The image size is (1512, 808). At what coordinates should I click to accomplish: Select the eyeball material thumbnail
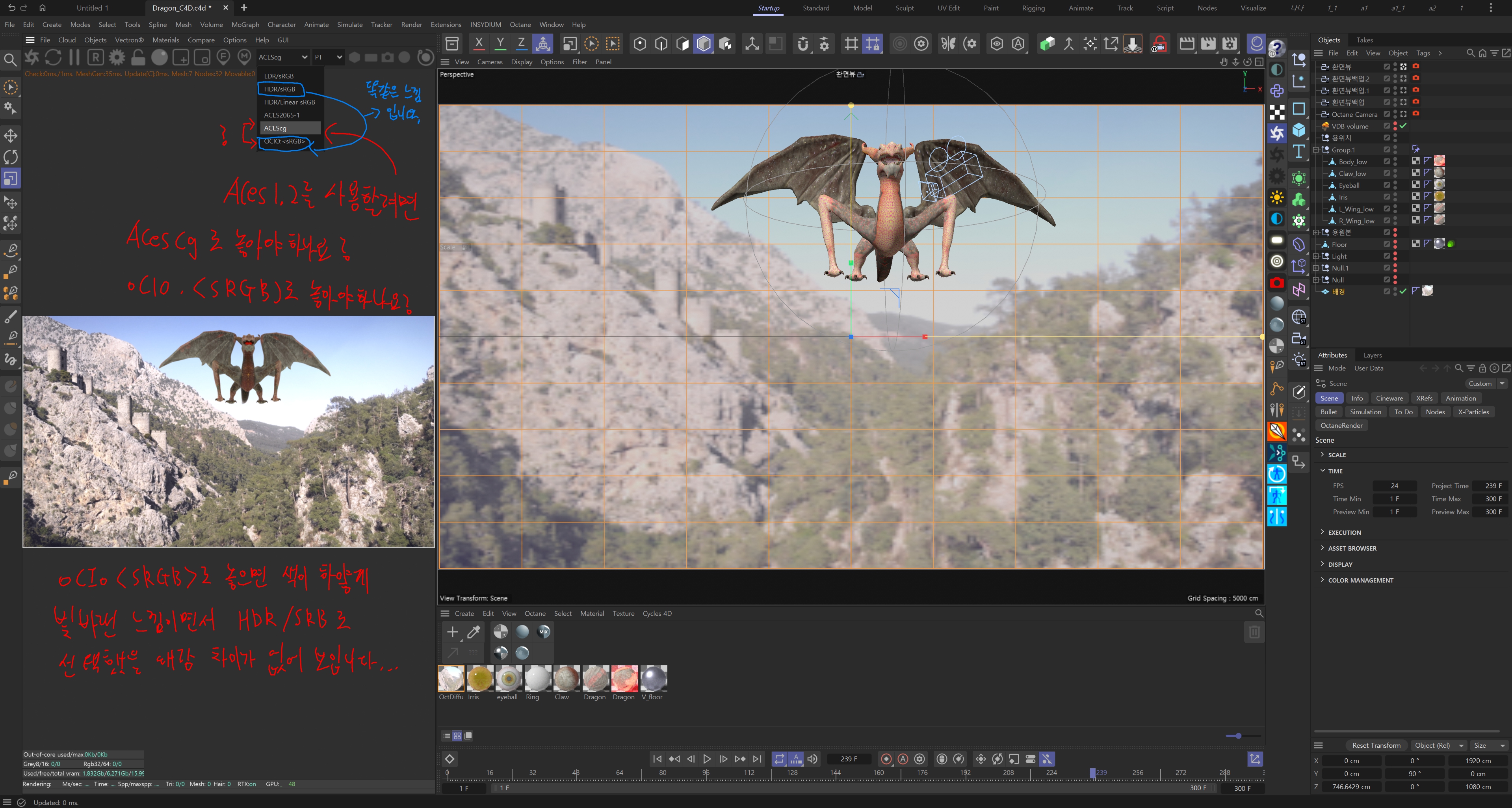(508, 678)
